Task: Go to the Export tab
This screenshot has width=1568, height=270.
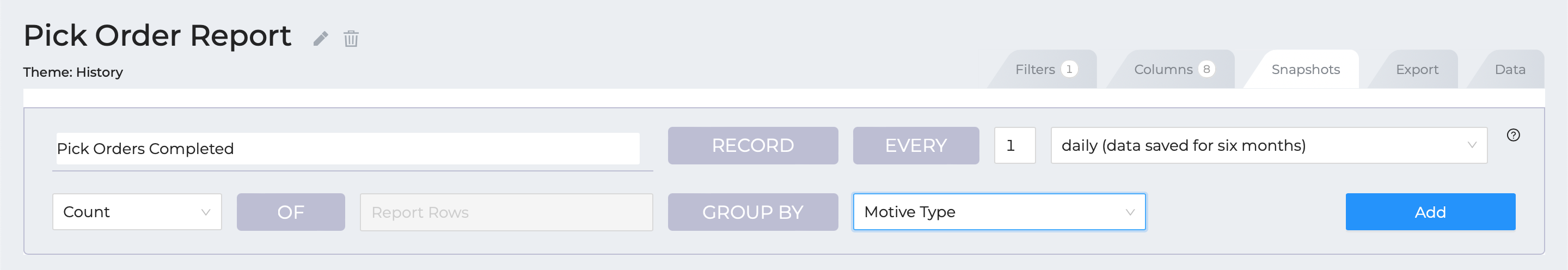Action: point(1417,69)
